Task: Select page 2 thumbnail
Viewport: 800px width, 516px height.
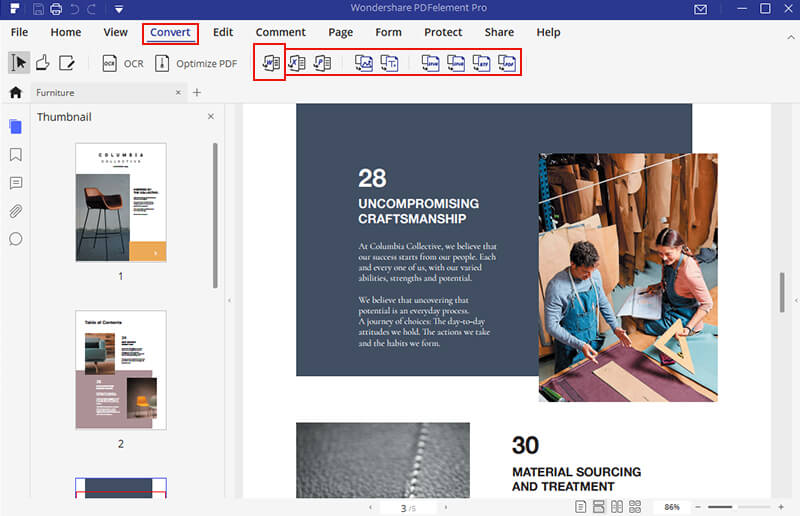Action: click(x=121, y=369)
